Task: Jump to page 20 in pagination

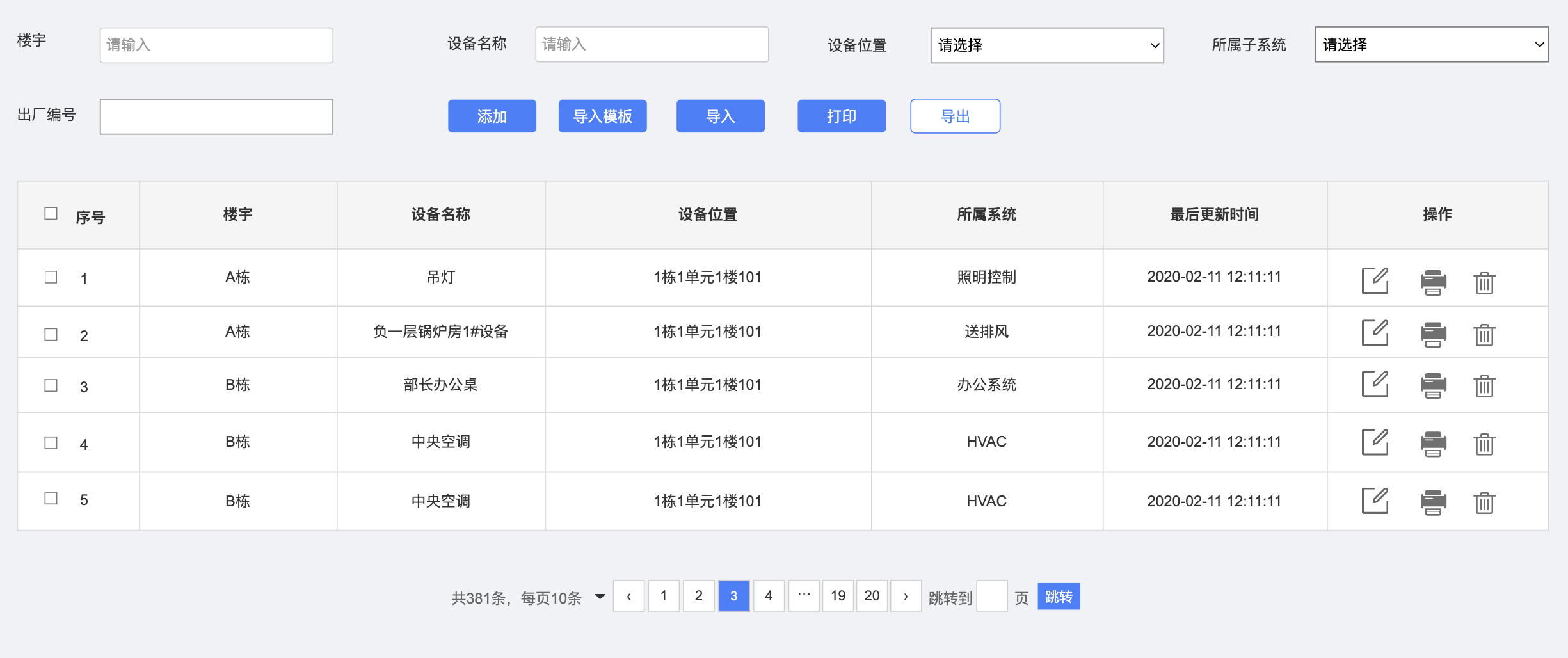Action: click(872, 596)
